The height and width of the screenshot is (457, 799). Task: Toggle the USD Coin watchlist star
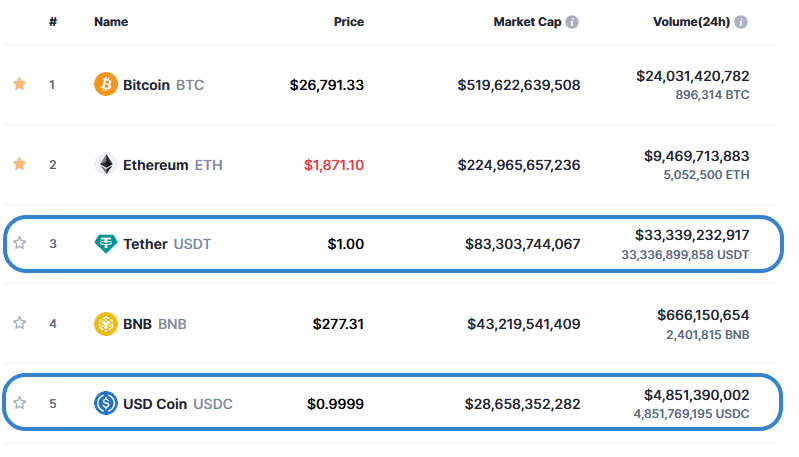click(x=19, y=404)
